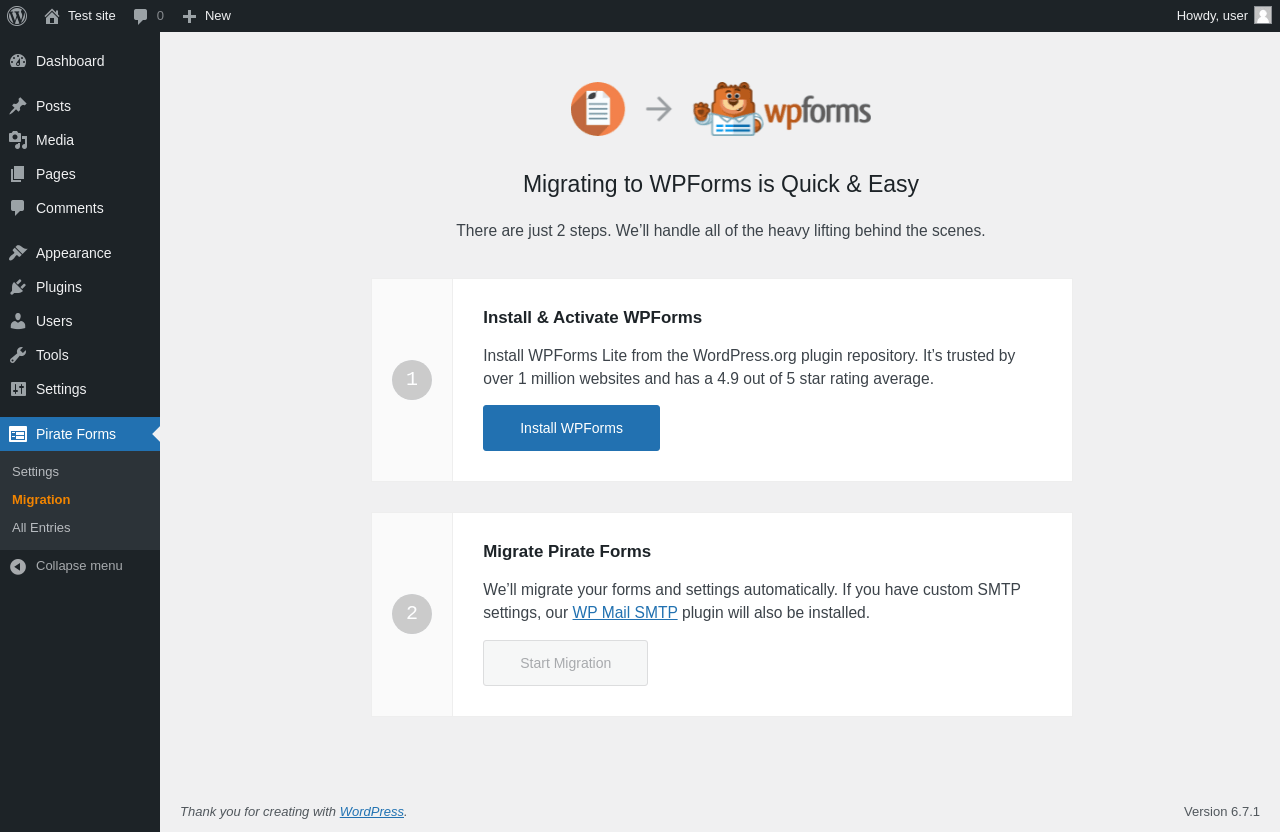Click the Dashboard gauge icon
1280x832 pixels.
18,61
